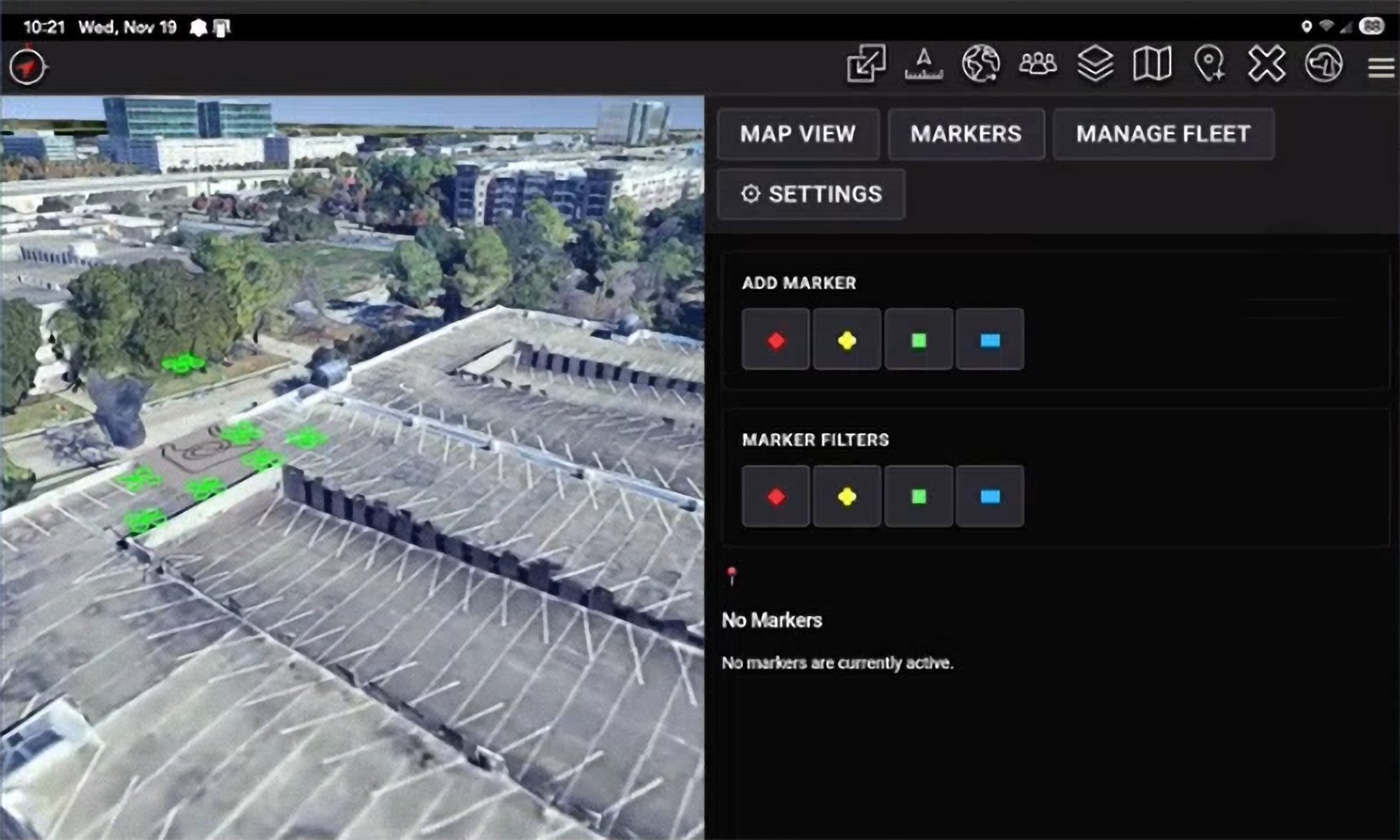Add a yellow cross marker
1400x840 pixels.
[x=847, y=339]
